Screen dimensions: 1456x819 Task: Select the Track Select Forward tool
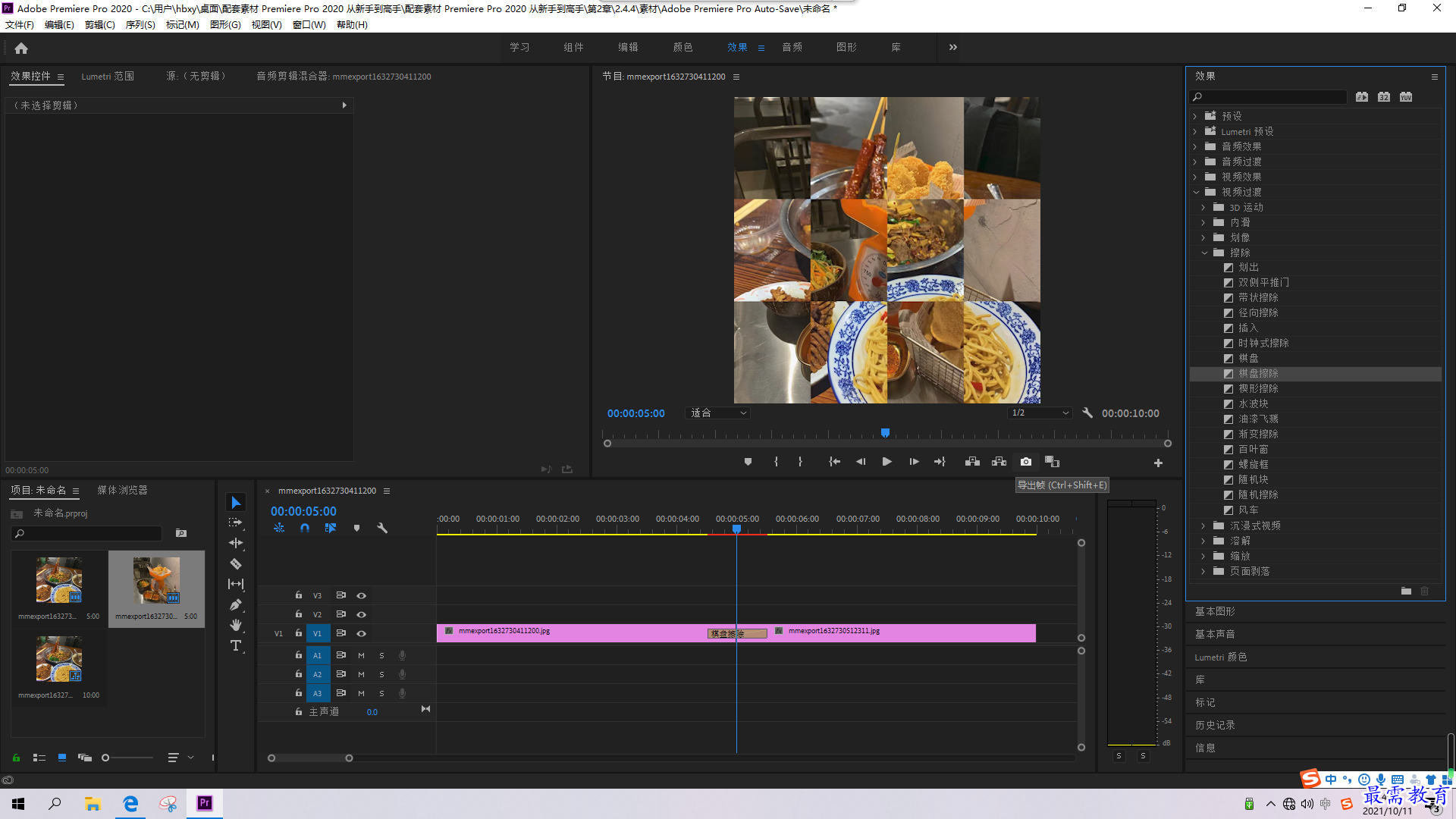236,522
